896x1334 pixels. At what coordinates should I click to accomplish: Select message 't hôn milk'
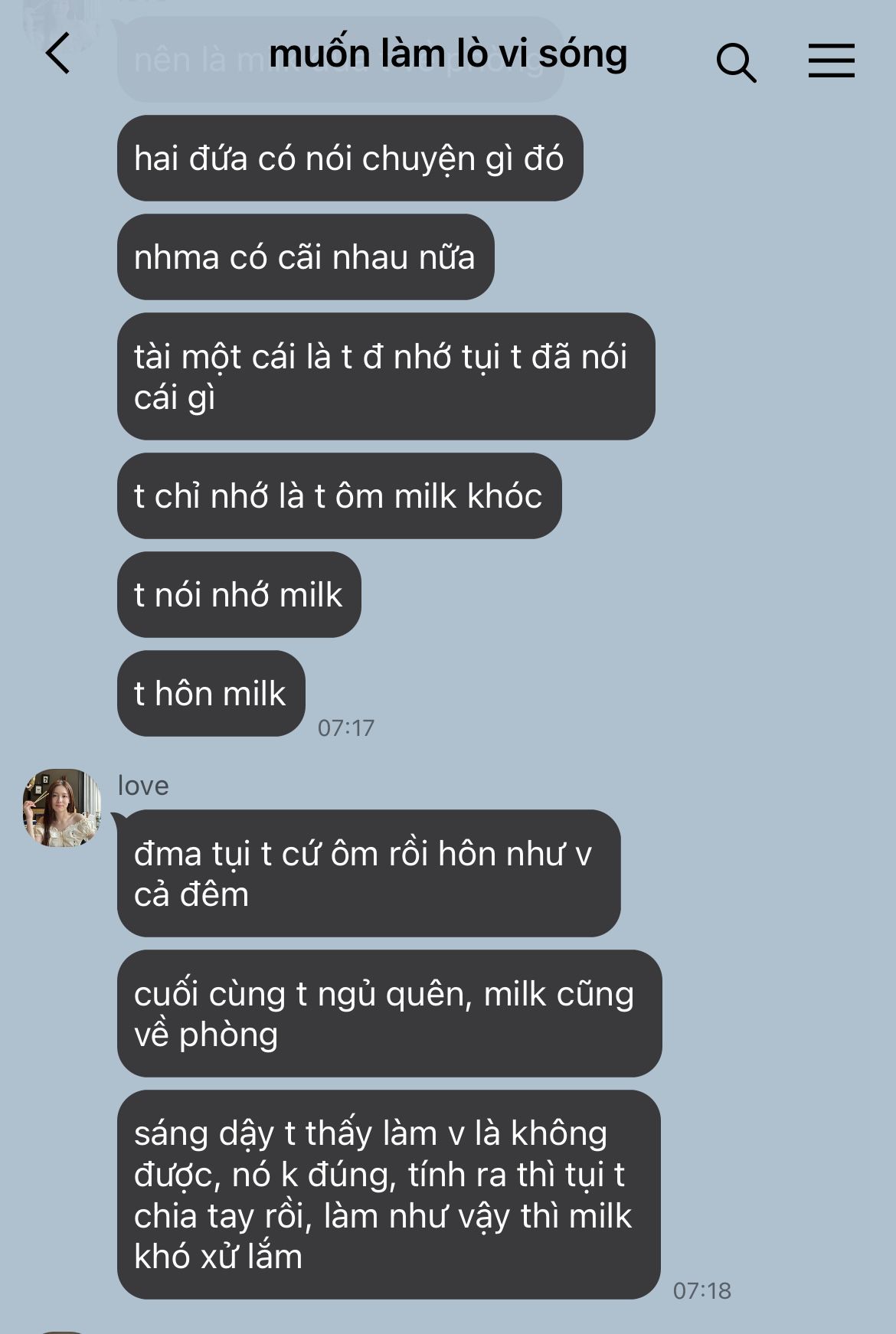211,694
